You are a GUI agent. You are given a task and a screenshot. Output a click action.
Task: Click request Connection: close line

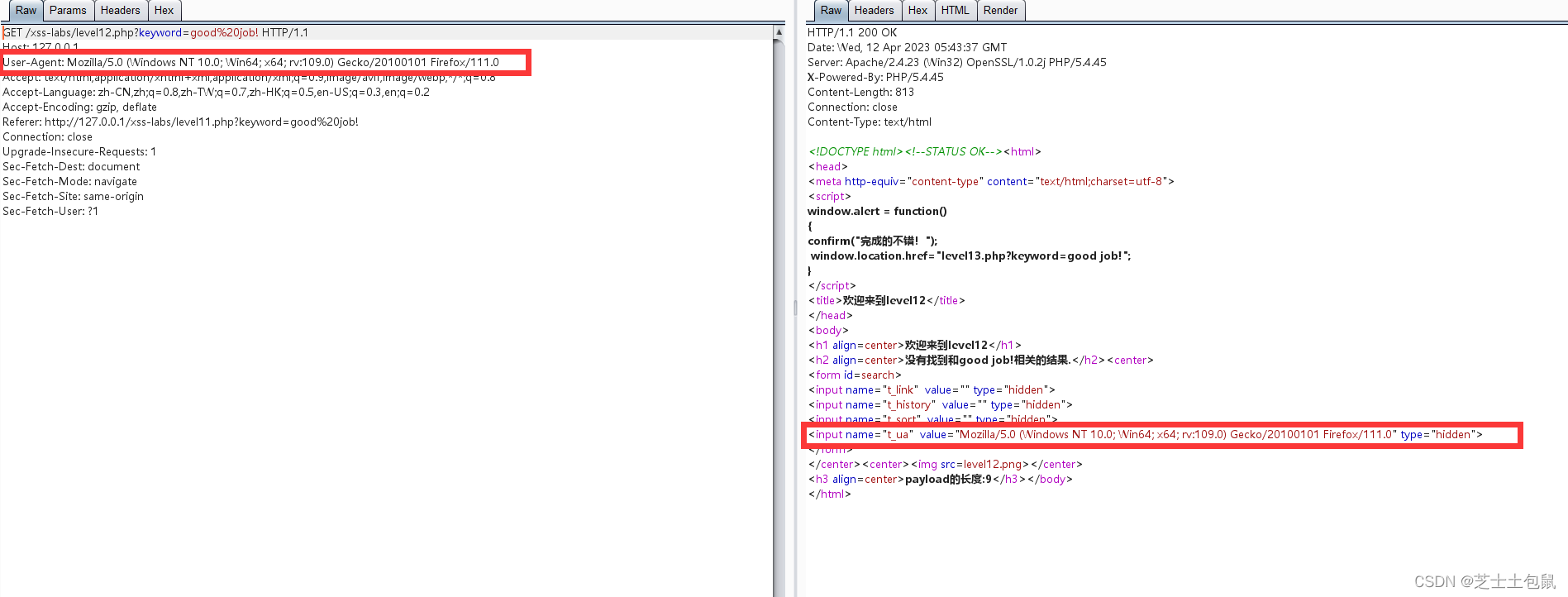click(x=48, y=137)
